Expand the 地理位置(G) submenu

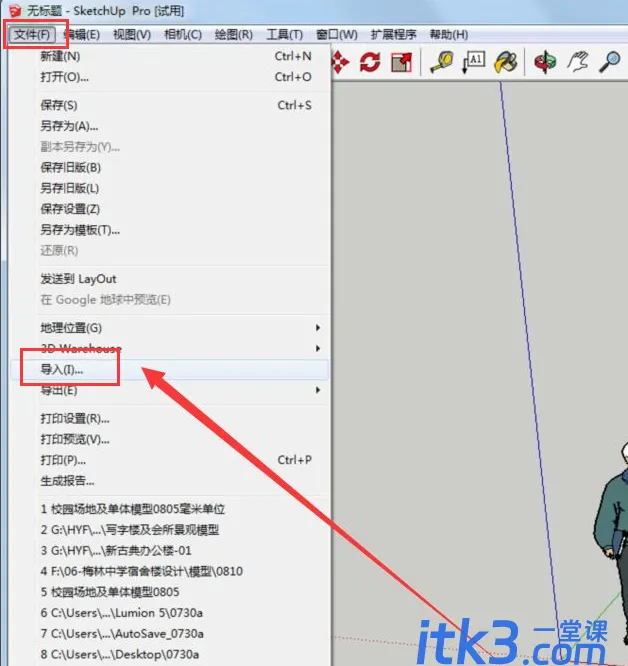click(x=169, y=328)
